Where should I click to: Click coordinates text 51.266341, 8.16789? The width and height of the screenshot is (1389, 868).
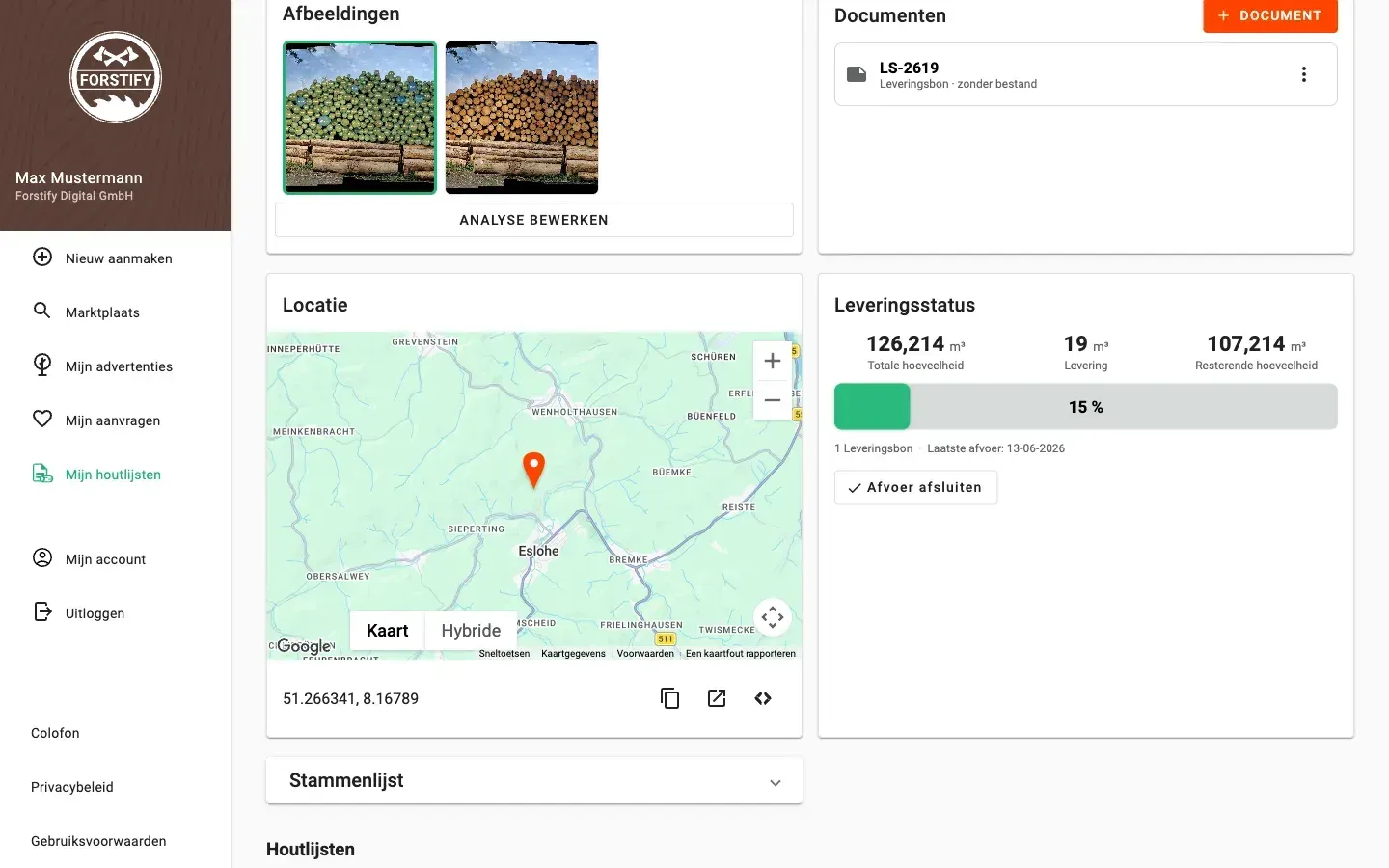(350, 698)
